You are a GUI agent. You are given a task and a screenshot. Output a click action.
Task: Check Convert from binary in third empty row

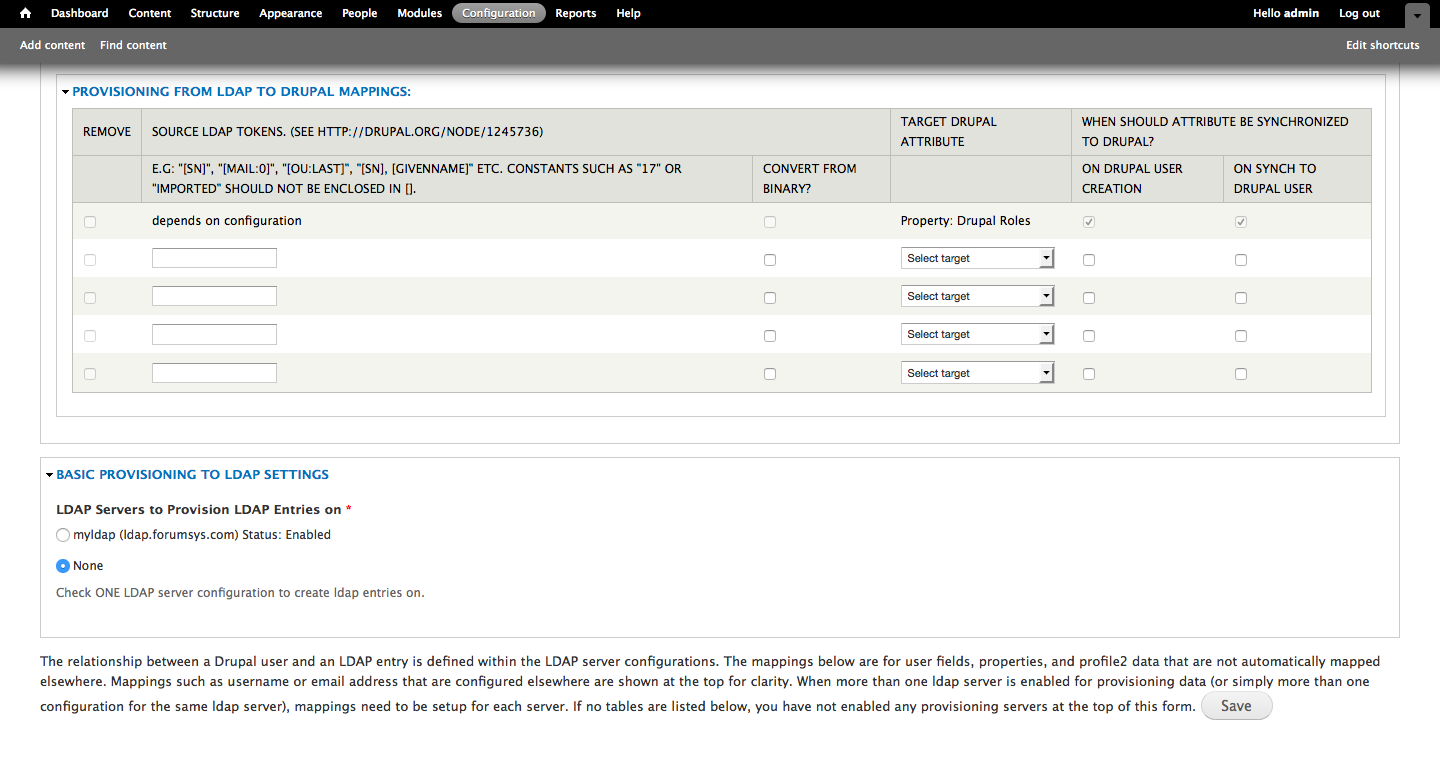coord(769,336)
